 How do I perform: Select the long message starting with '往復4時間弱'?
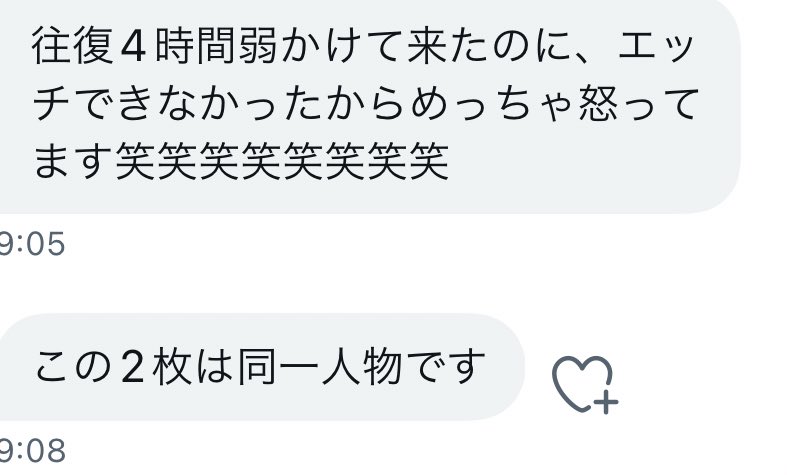coord(369,106)
